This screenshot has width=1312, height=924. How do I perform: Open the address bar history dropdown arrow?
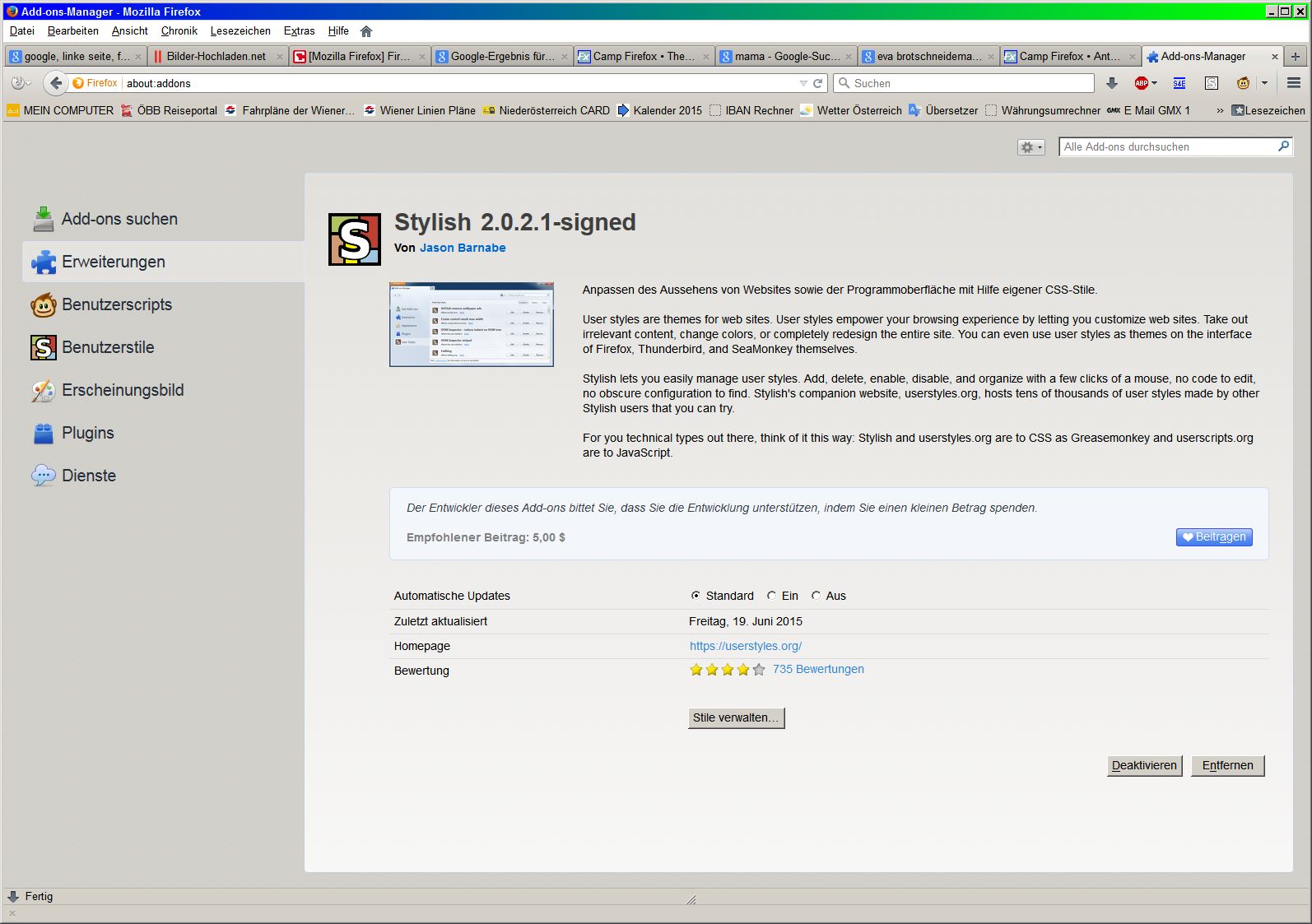pos(803,83)
